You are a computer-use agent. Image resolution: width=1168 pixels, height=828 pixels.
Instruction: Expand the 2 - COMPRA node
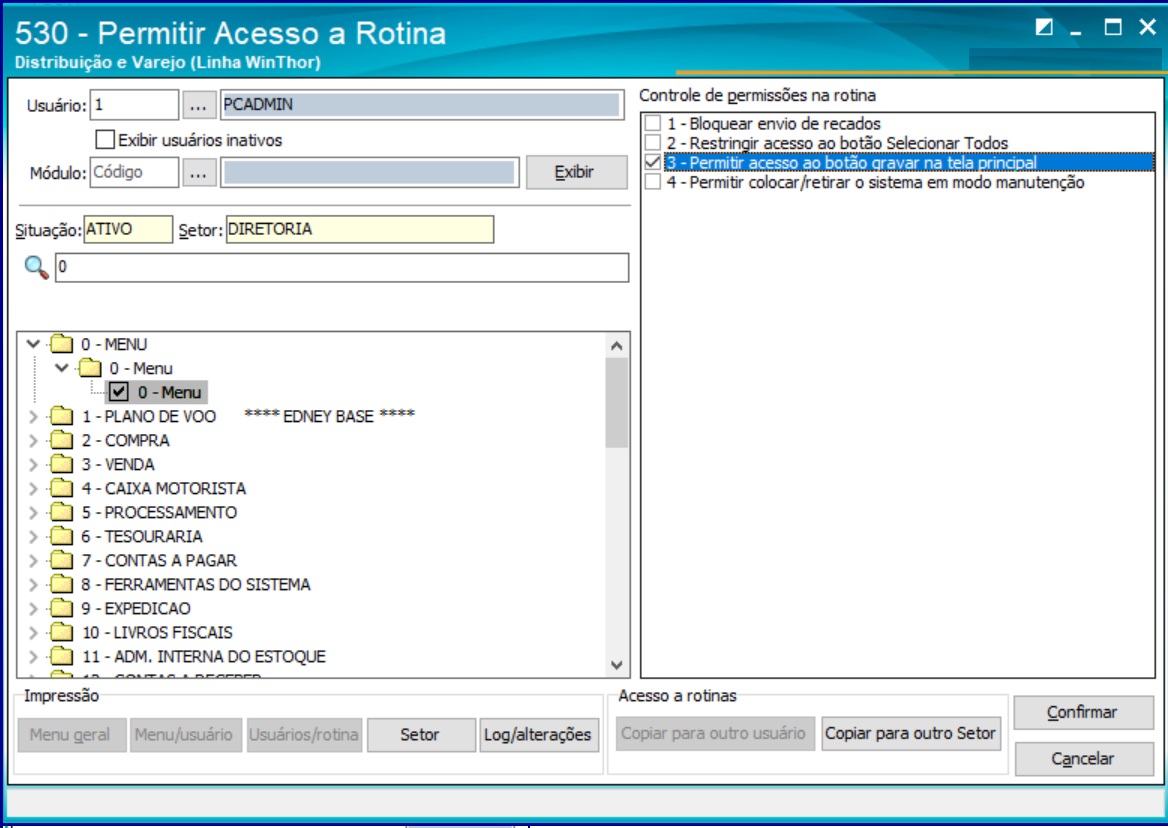click(33, 440)
